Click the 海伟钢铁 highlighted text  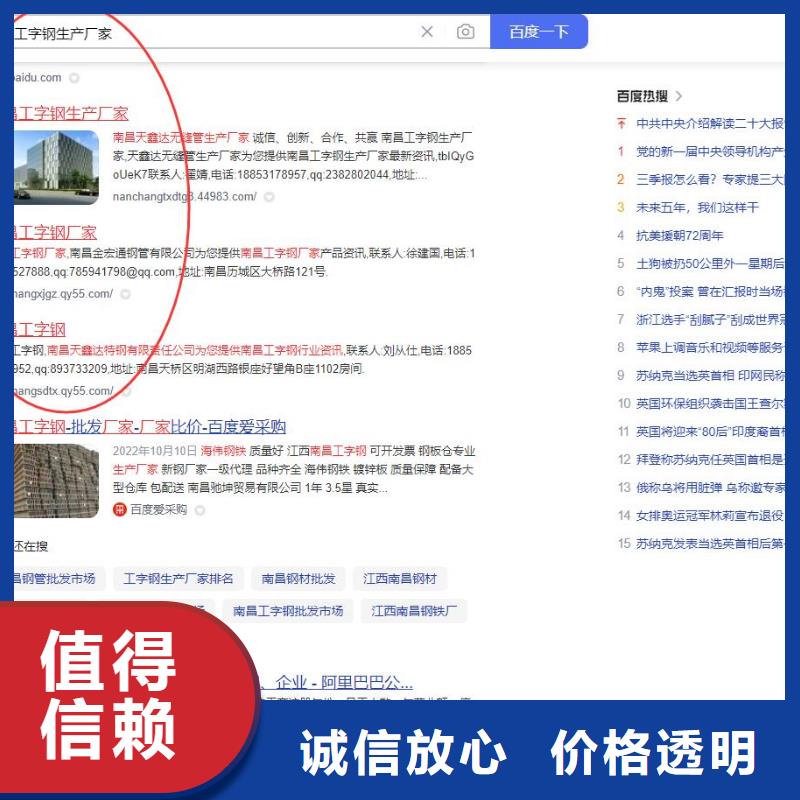point(223,451)
